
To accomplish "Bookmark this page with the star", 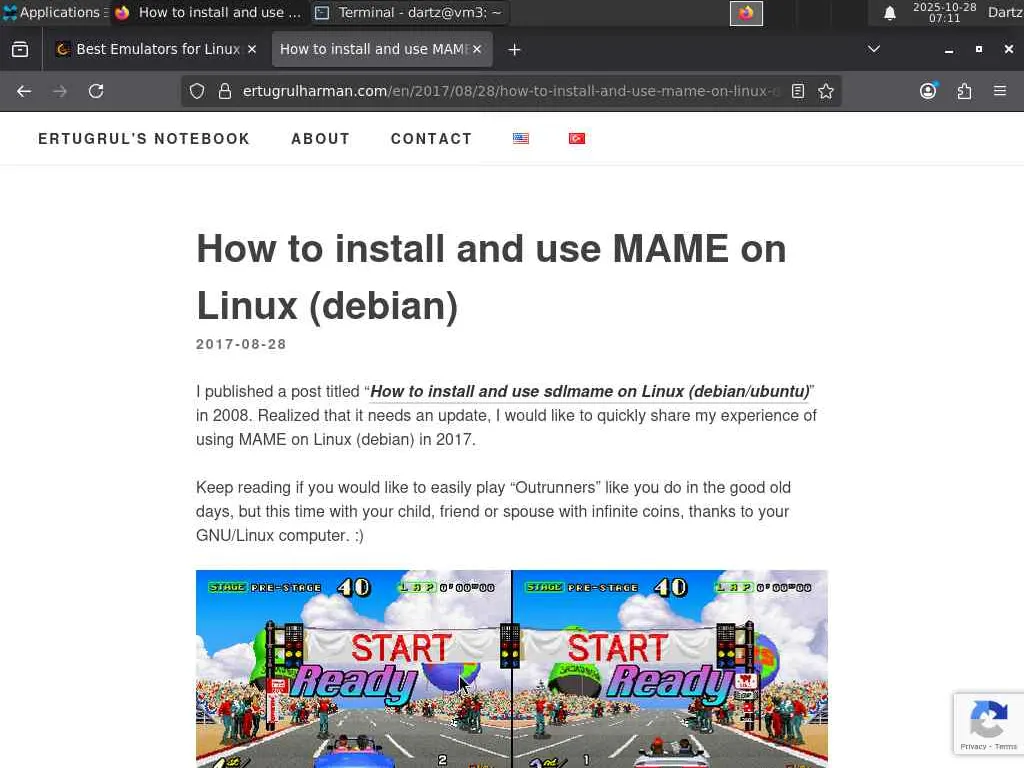I will coord(826,91).
